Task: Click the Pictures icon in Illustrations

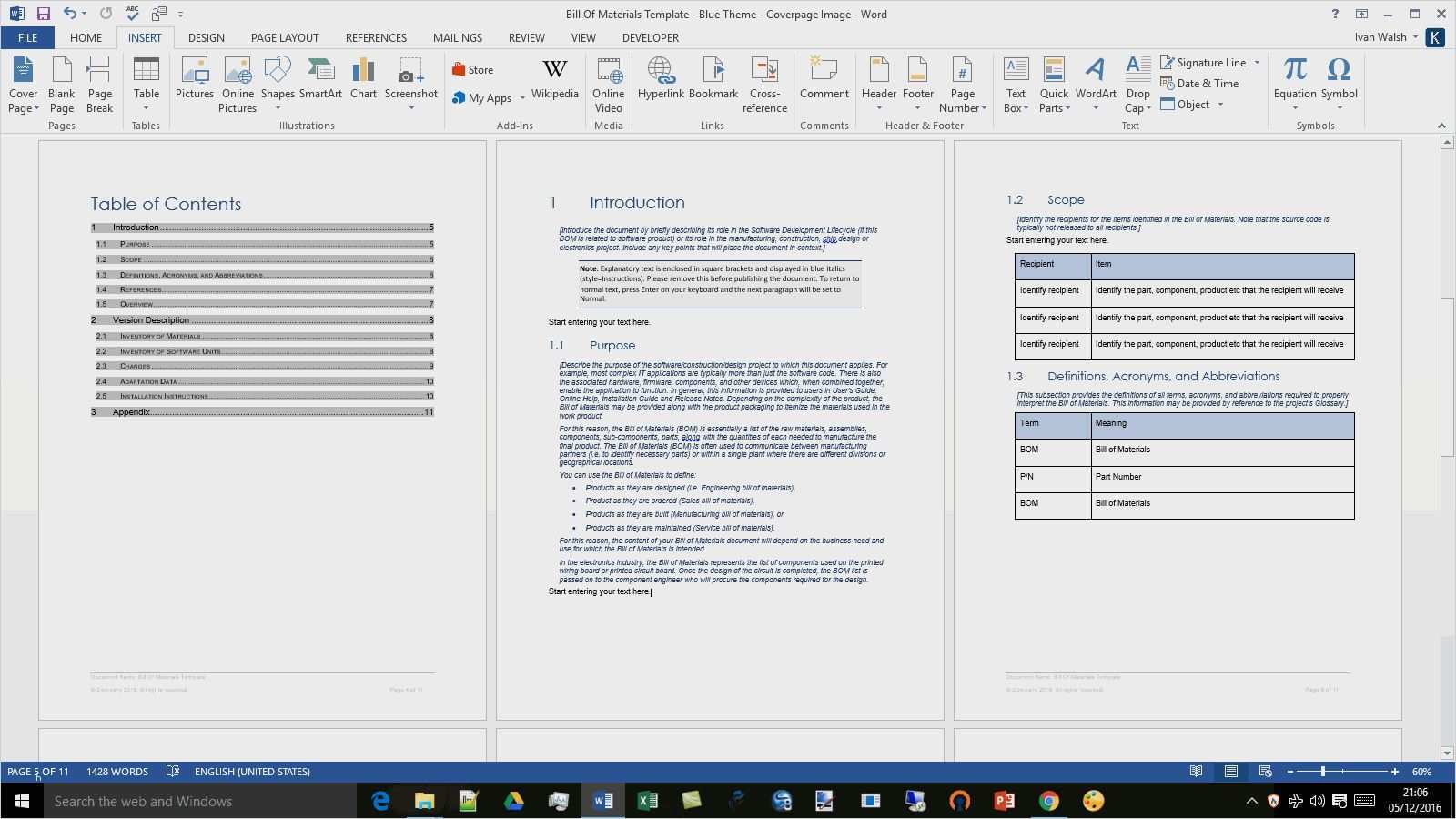Action: tap(194, 78)
